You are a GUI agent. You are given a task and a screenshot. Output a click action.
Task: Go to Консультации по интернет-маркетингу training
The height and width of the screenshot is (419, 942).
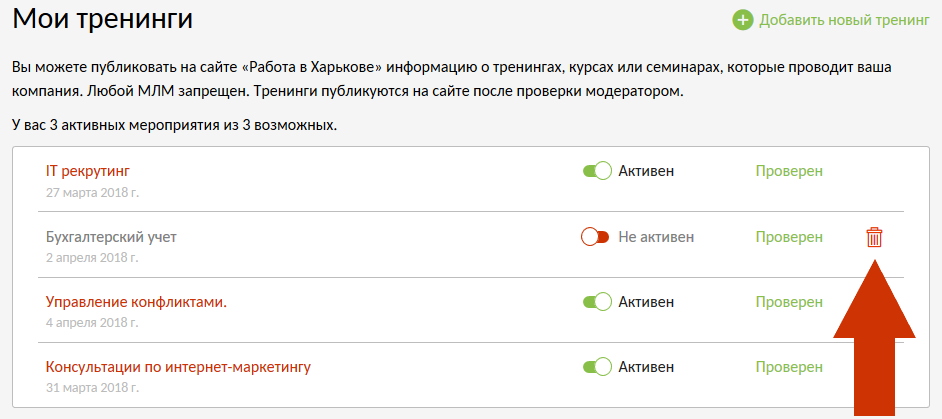pos(178,367)
